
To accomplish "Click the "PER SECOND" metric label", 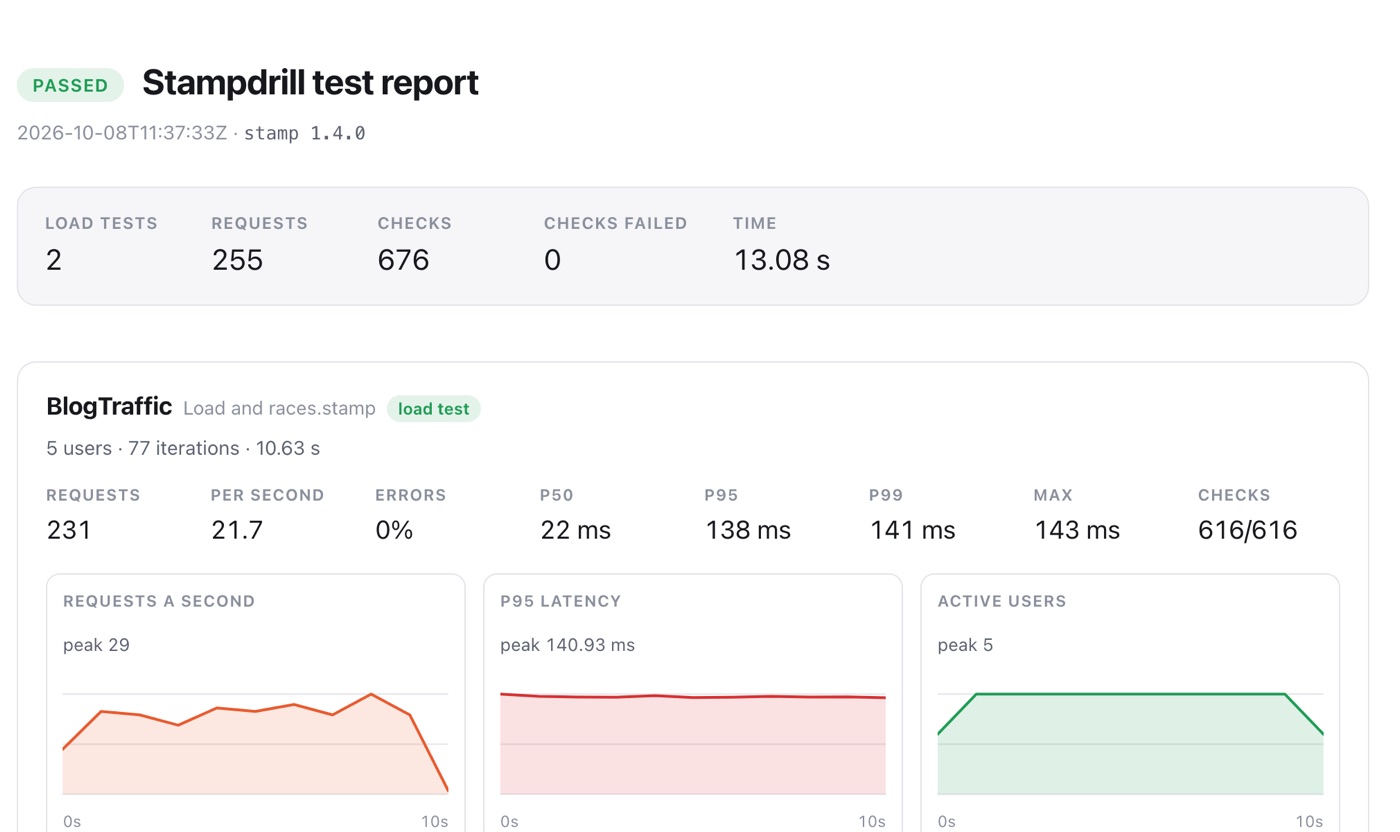I will click(267, 495).
